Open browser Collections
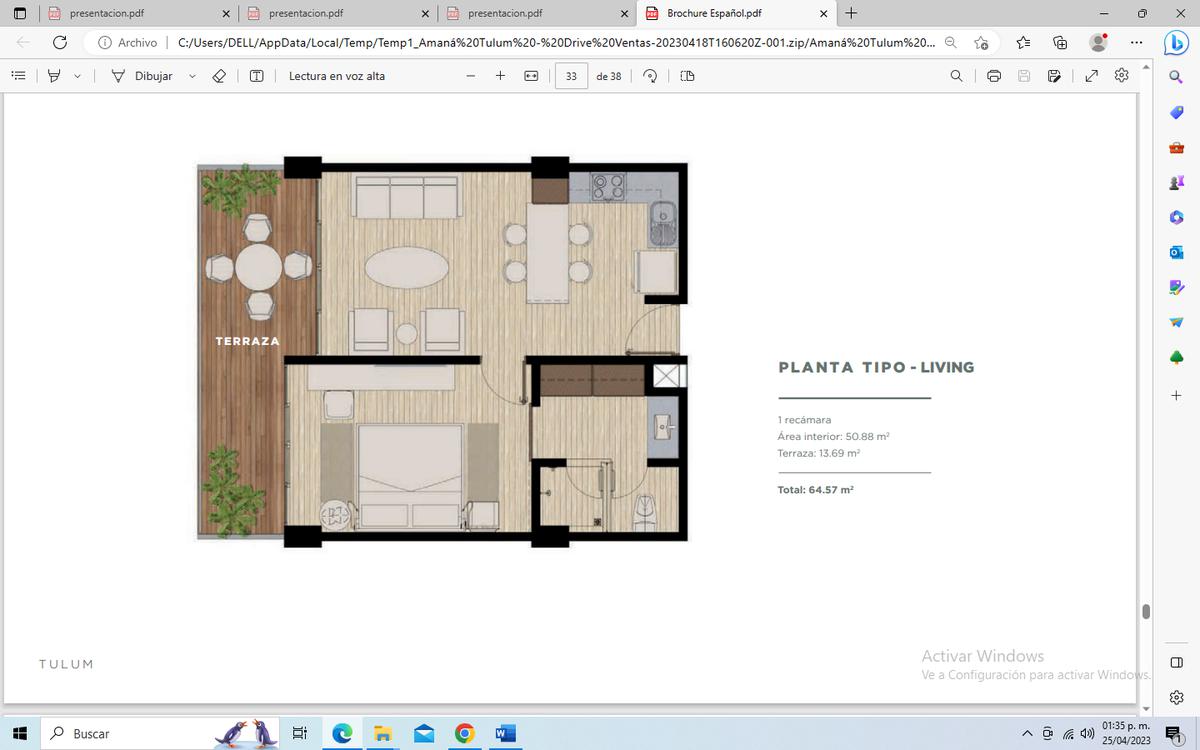 coord(1061,42)
